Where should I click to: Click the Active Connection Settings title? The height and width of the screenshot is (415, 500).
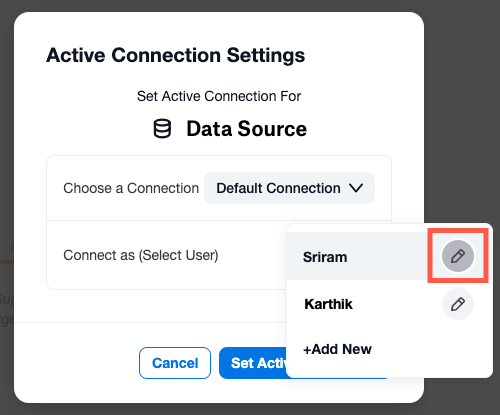point(175,55)
